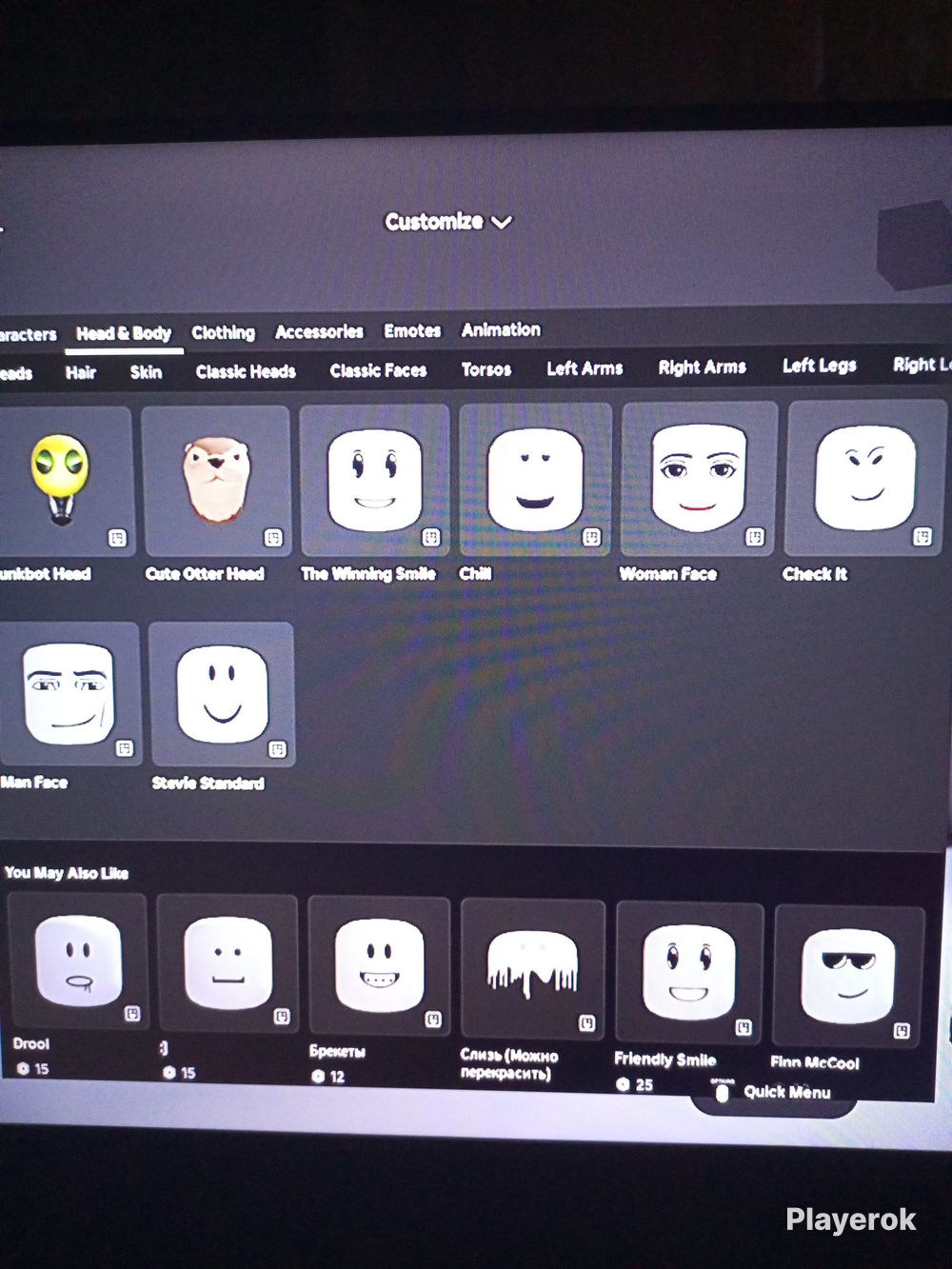Click badge icon on The Winning Smile tile
Image resolution: width=952 pixels, height=1269 pixels.
(x=431, y=538)
